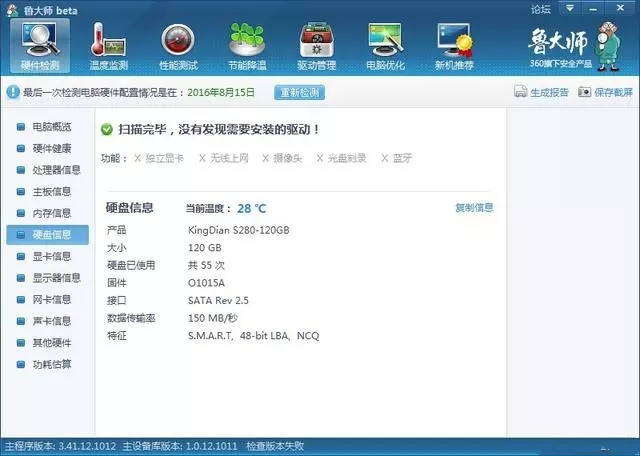Click 硬盘信息 section heading
Viewport: 640px width, 456px height.
tap(129, 208)
